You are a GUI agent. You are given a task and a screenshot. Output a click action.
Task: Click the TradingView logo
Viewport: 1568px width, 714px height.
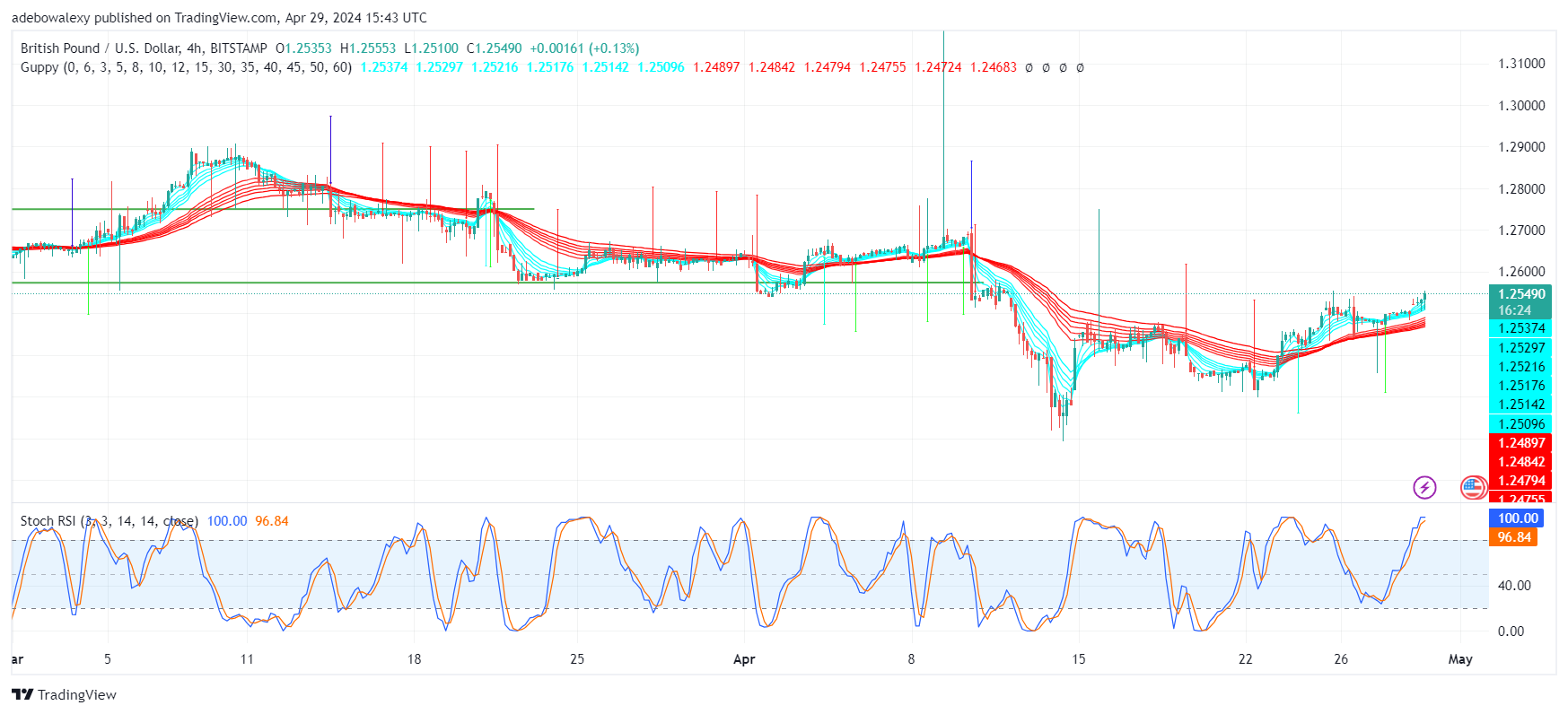click(x=64, y=694)
